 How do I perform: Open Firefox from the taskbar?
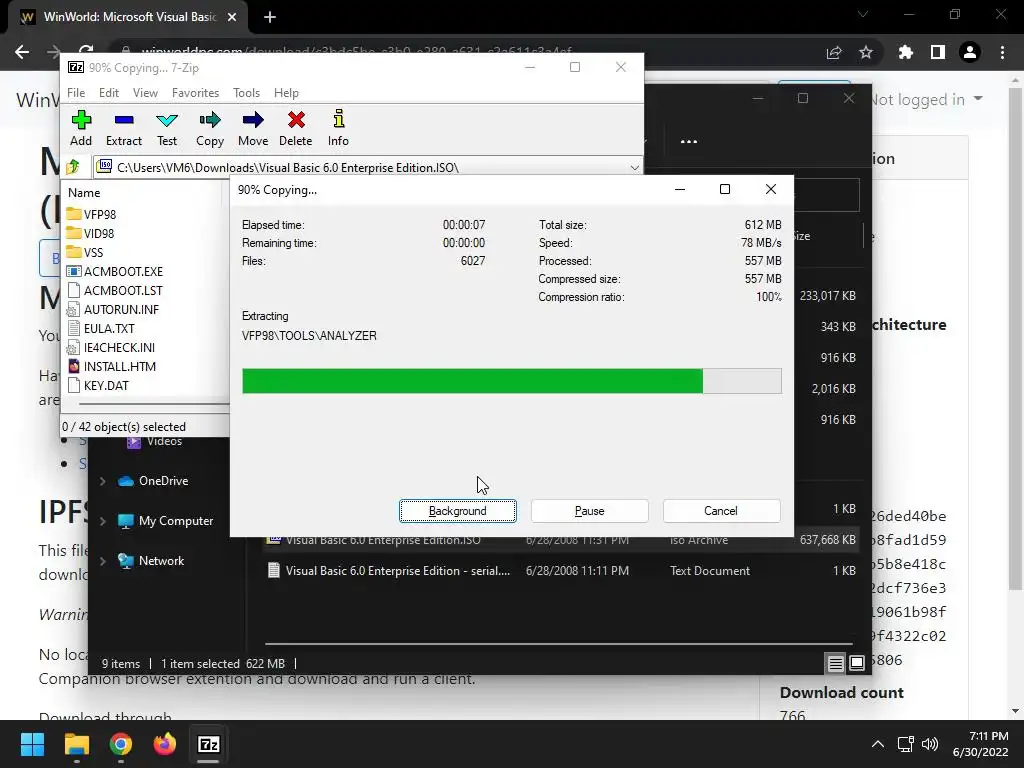point(165,744)
